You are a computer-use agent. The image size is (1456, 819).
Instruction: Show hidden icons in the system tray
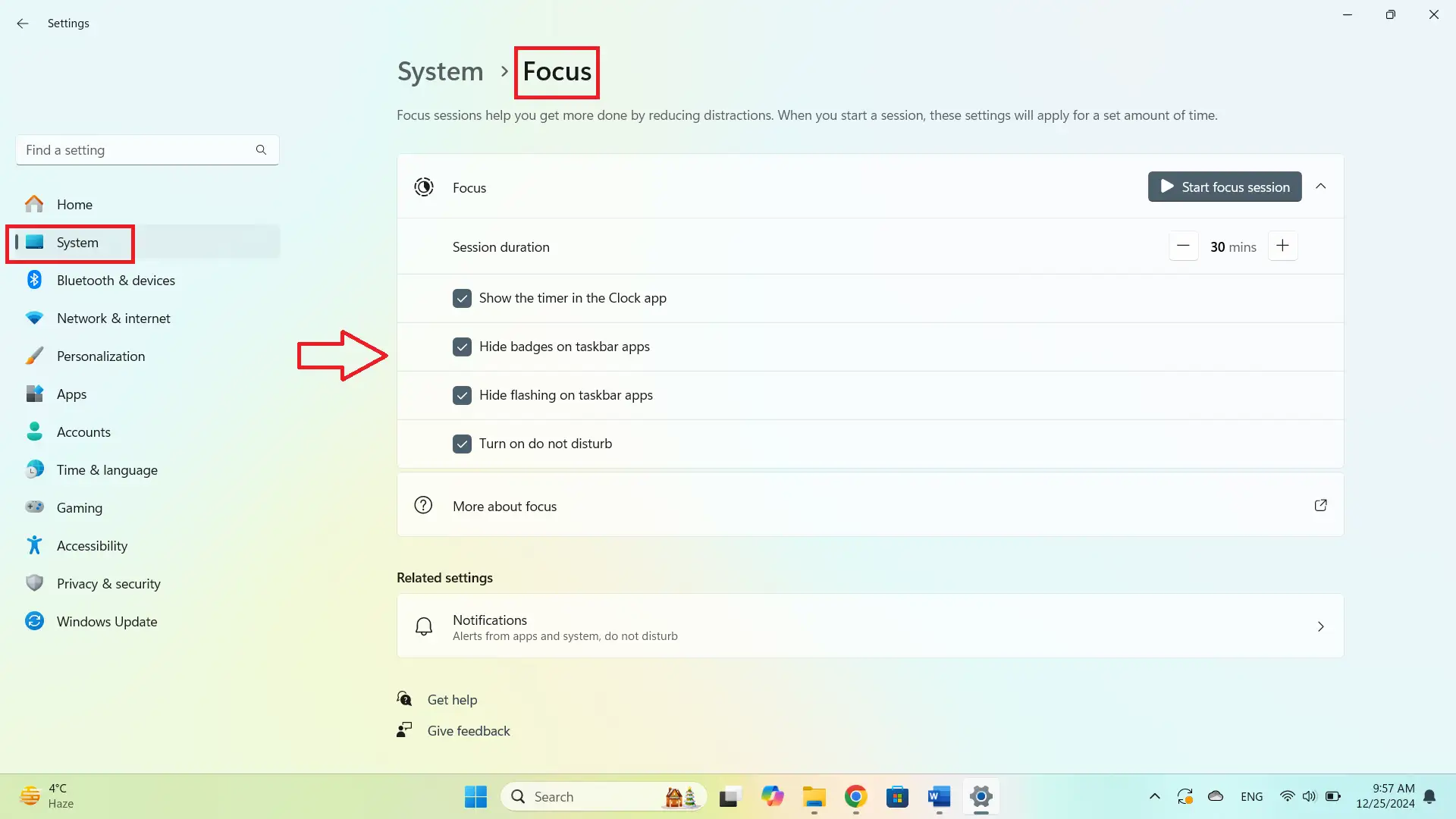1154,796
